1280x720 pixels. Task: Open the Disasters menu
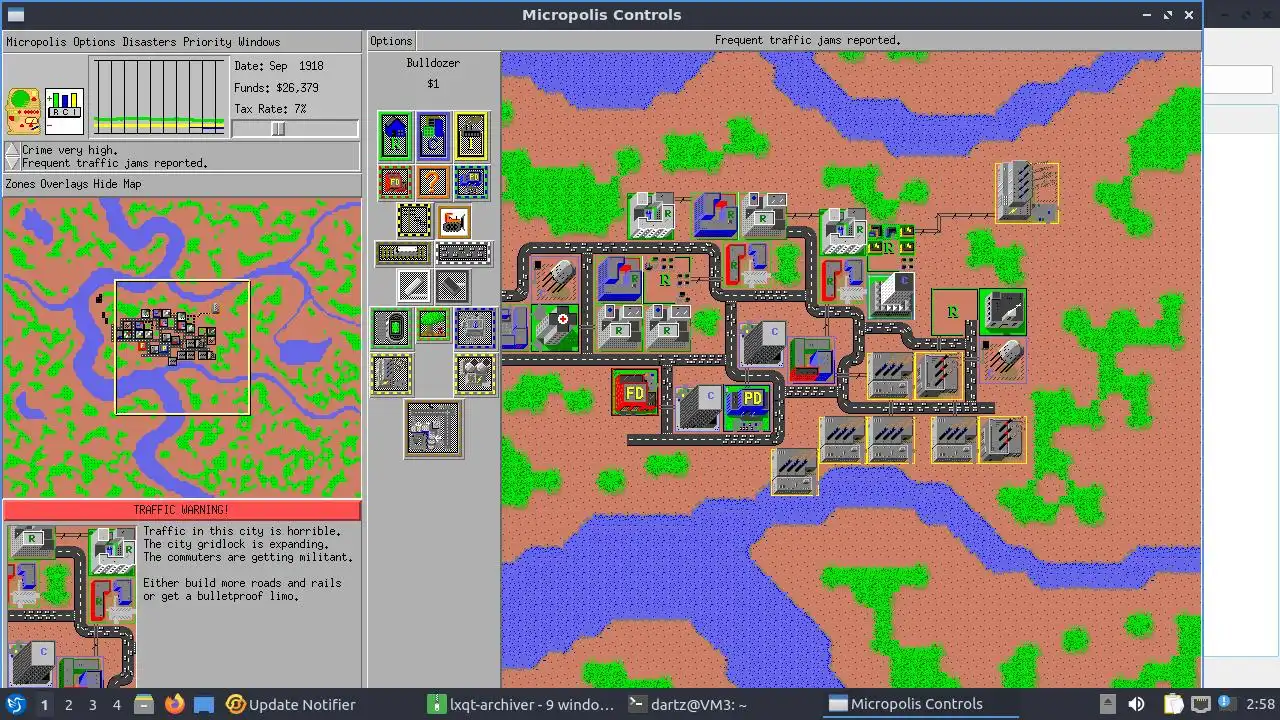point(149,42)
